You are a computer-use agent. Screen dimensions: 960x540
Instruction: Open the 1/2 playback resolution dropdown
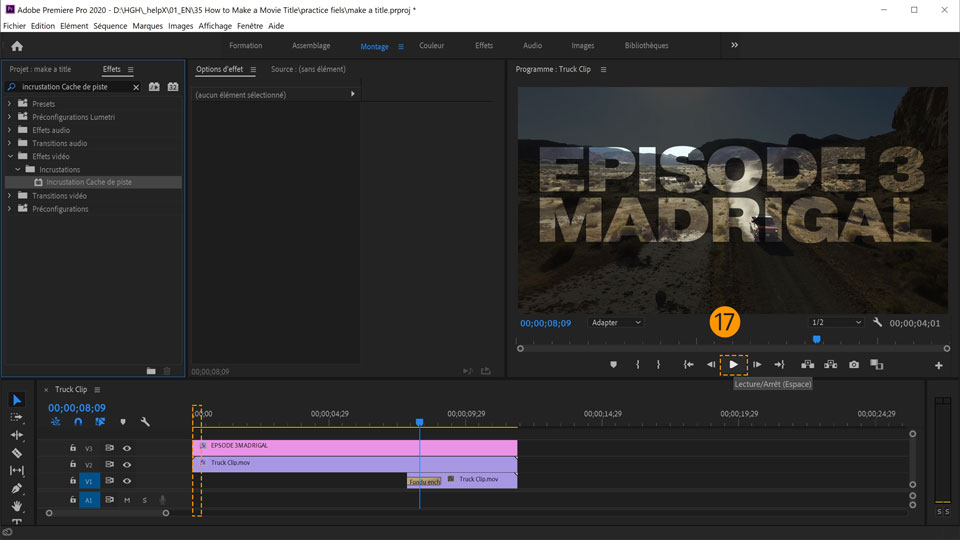click(836, 323)
